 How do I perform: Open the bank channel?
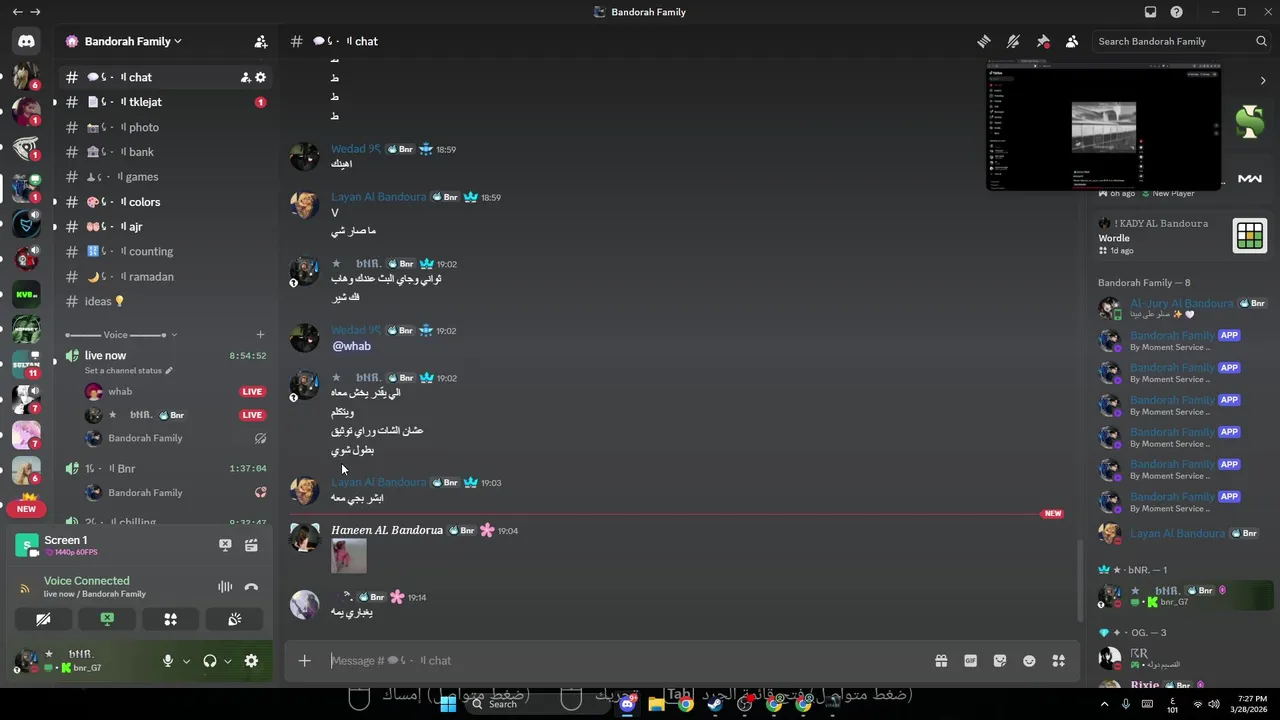[166, 152]
